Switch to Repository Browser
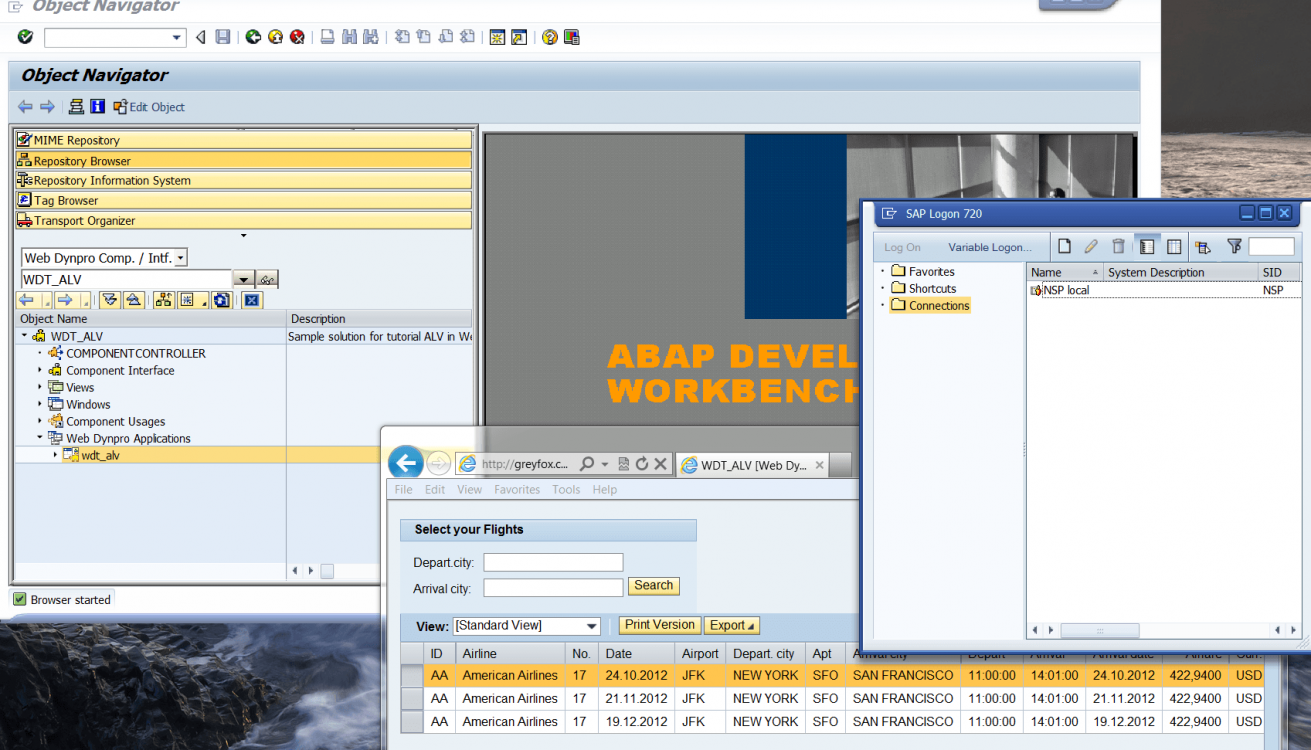1311x750 pixels. (244, 160)
